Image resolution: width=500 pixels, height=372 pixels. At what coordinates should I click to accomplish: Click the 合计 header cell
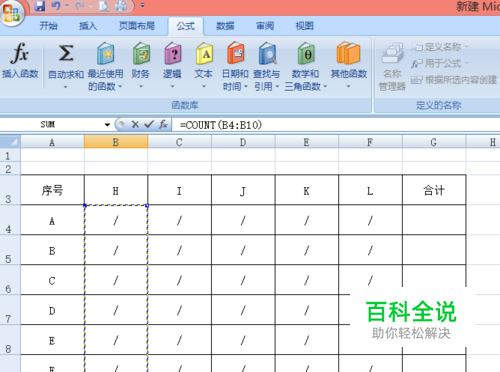pyautogui.click(x=434, y=190)
